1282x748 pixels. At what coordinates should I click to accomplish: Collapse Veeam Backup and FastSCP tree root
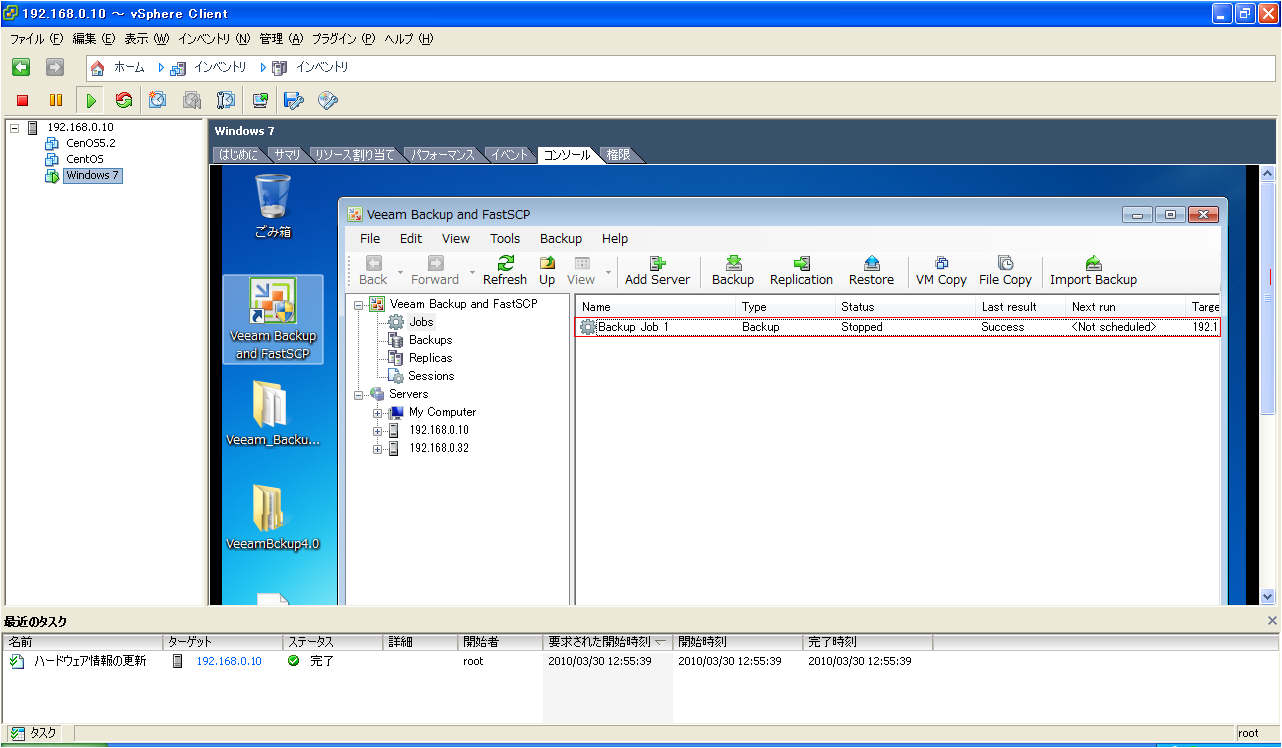click(x=358, y=304)
